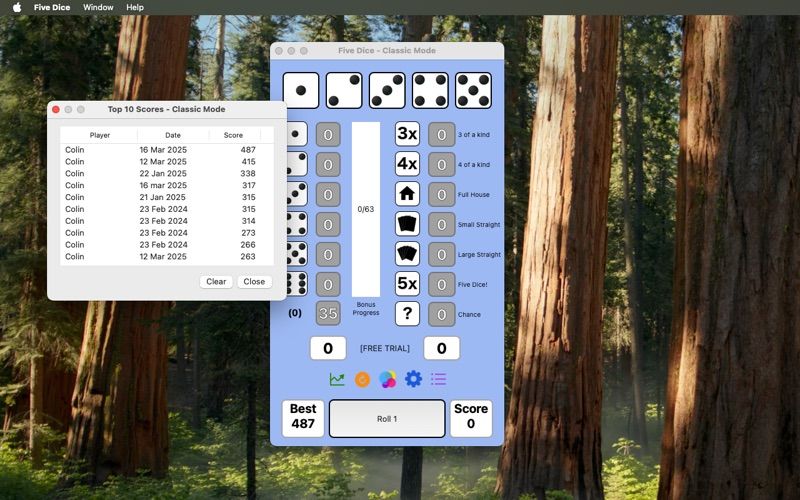Image resolution: width=800 pixels, height=500 pixels.
Task: Click the Chance question mark icon
Action: pyautogui.click(x=407, y=314)
